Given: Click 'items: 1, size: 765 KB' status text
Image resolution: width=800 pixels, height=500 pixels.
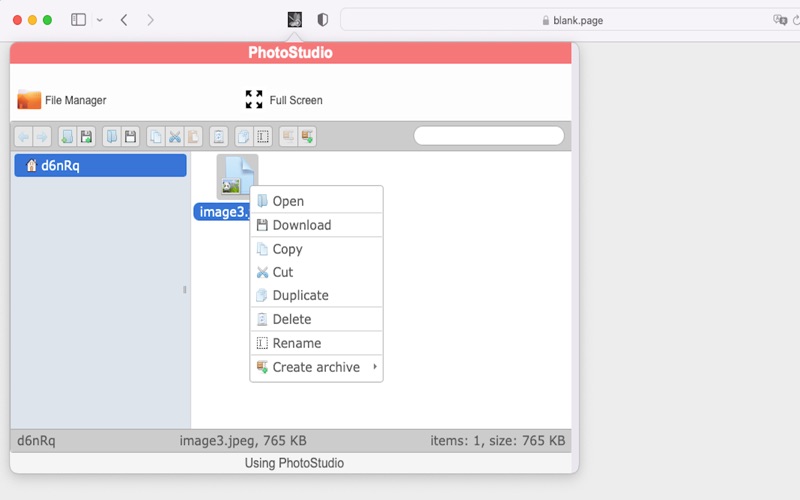Looking at the screenshot, I should pos(497,440).
